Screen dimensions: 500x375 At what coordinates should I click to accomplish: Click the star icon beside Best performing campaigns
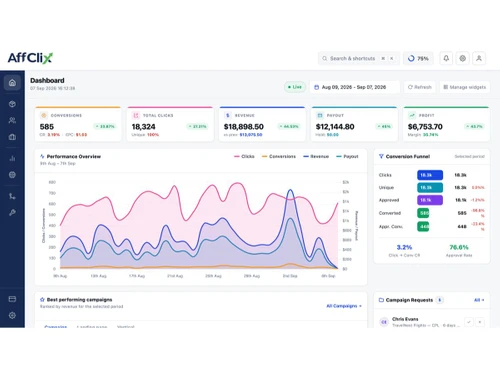pyautogui.click(x=42, y=299)
